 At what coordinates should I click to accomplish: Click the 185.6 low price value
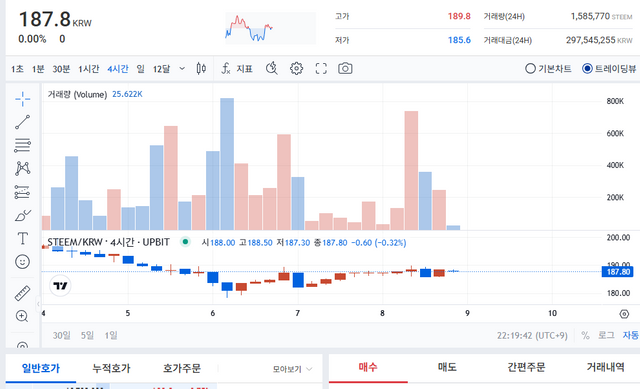pyautogui.click(x=459, y=40)
